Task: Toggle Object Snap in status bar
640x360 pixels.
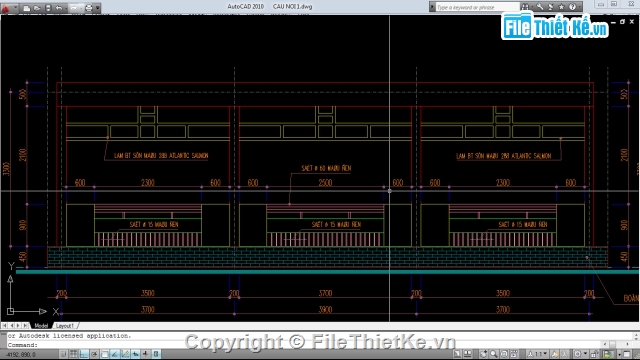Action: pos(105,354)
